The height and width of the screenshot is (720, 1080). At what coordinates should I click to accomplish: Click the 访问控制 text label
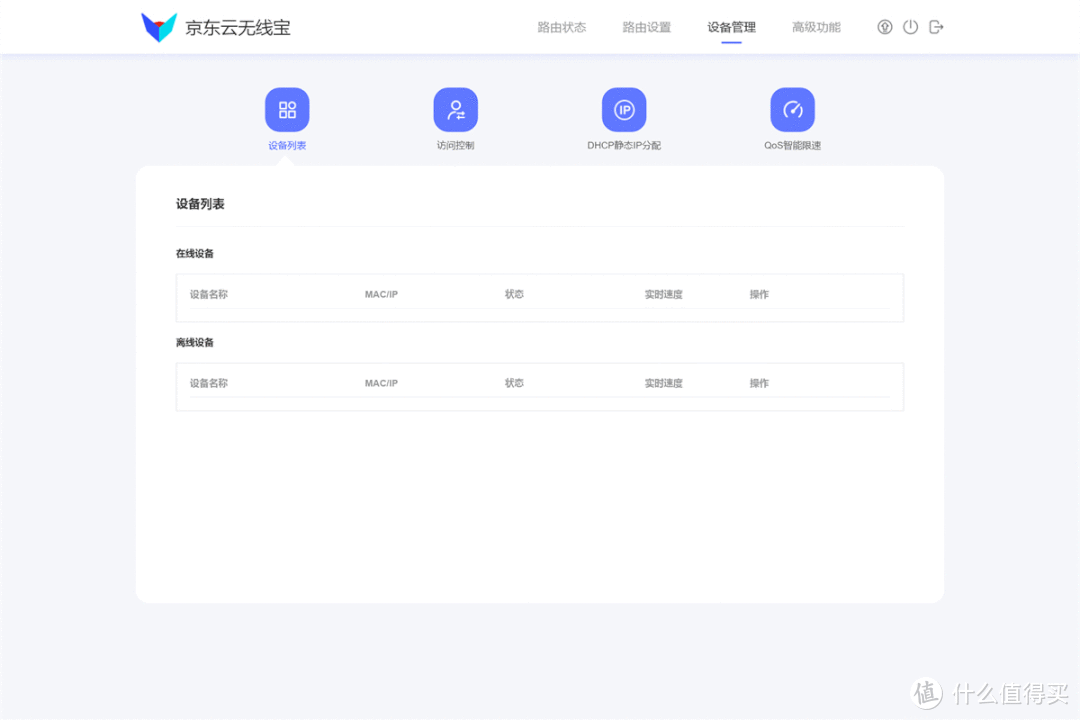[x=456, y=145]
